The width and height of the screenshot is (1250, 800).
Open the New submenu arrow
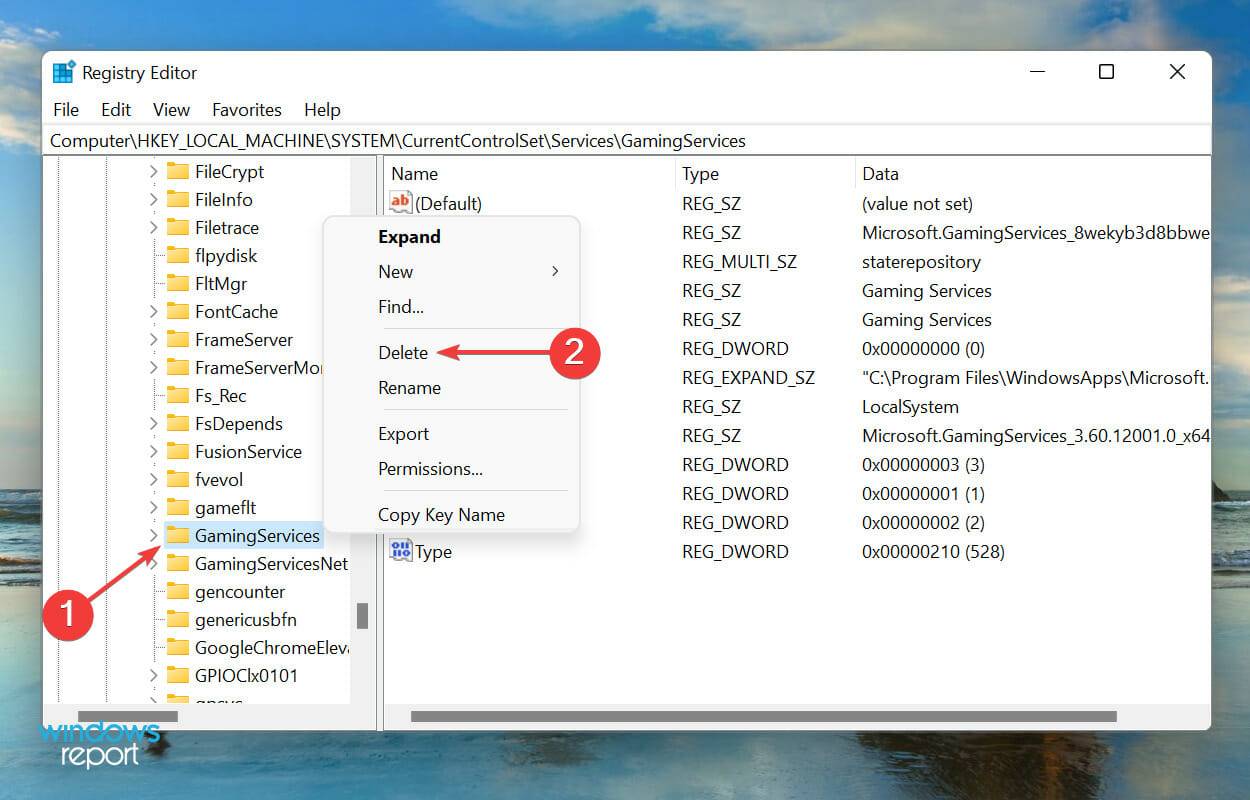tap(554, 271)
